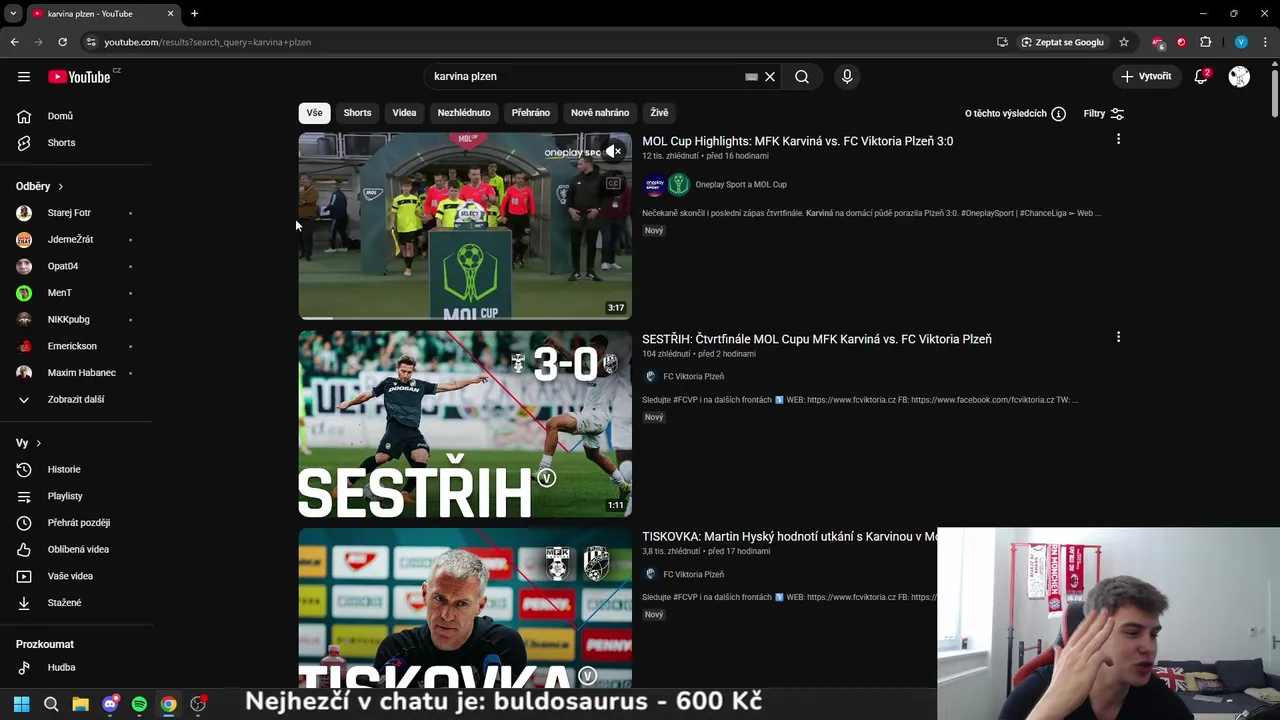This screenshot has width=1280, height=720.
Task: Open the on-screen keyboard icon in search box
Action: [x=751, y=76]
